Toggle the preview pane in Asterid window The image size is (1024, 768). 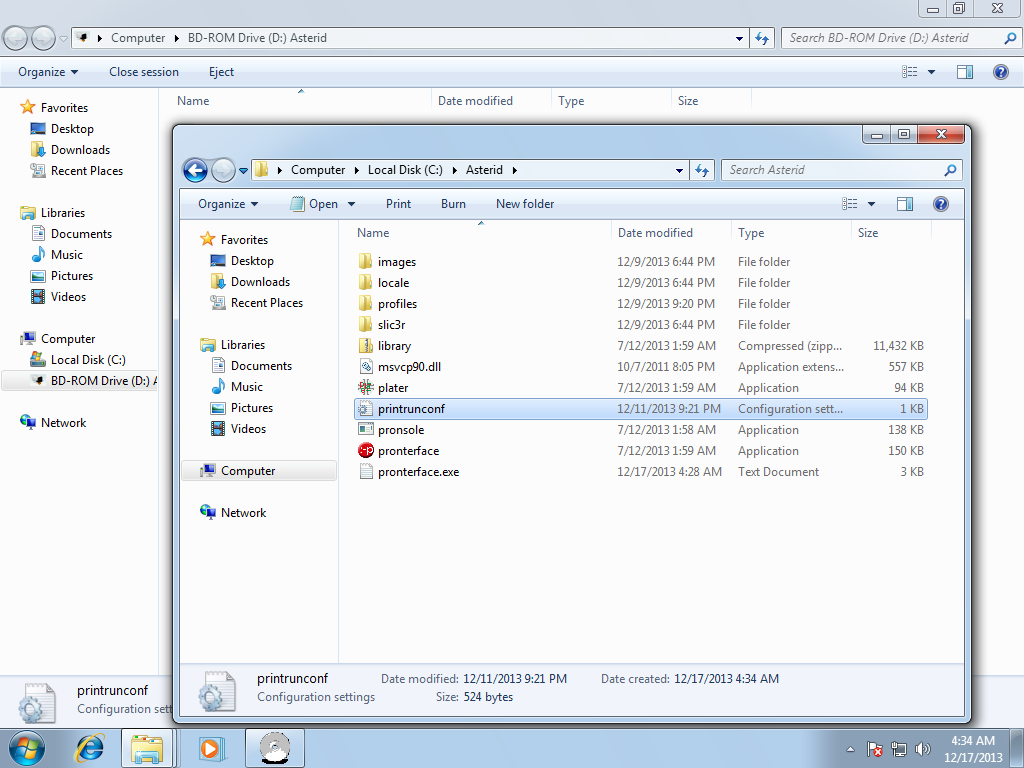tap(905, 204)
